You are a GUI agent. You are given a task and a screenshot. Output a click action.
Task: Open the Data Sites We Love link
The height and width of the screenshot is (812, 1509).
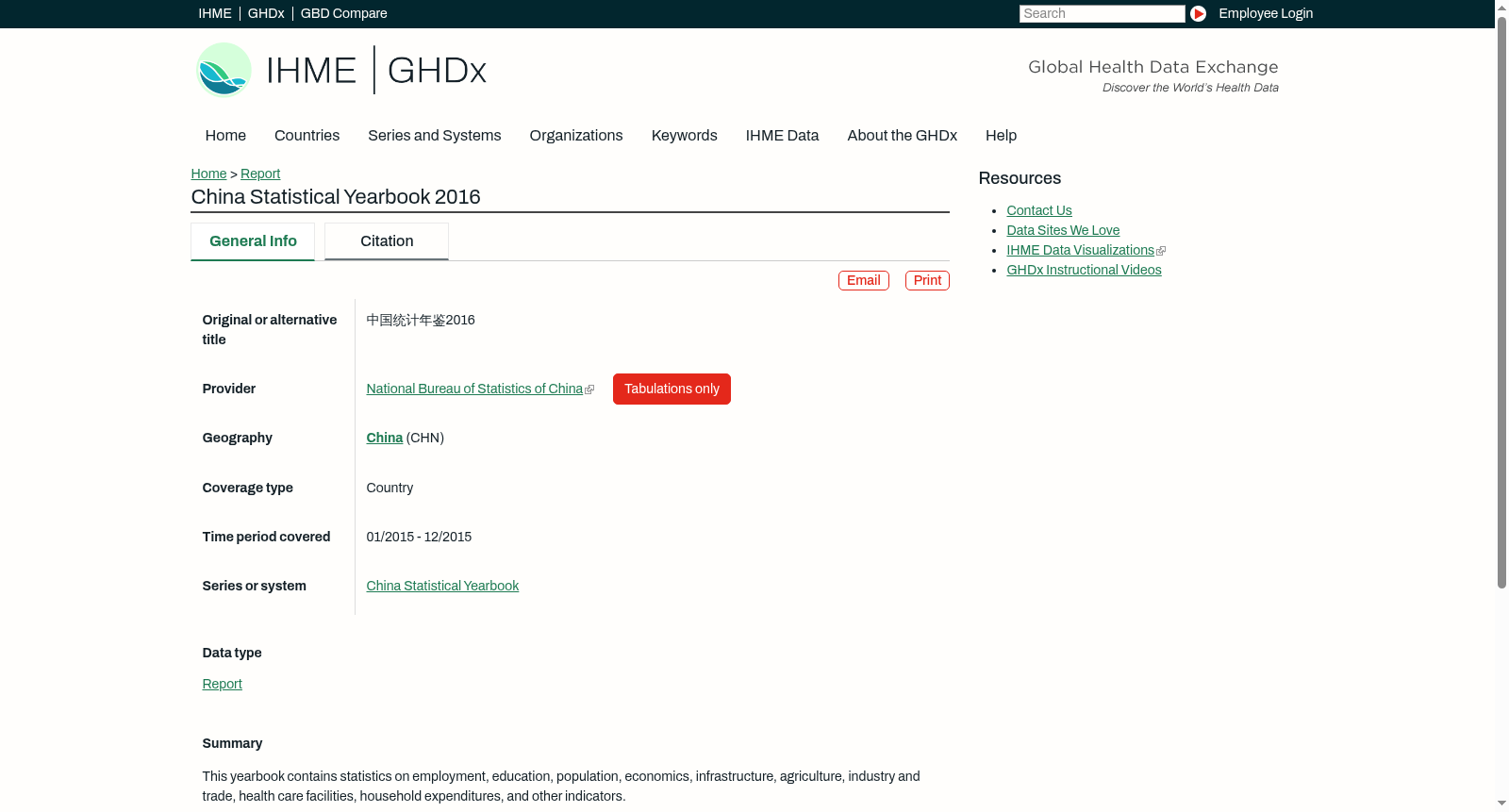[1063, 230]
